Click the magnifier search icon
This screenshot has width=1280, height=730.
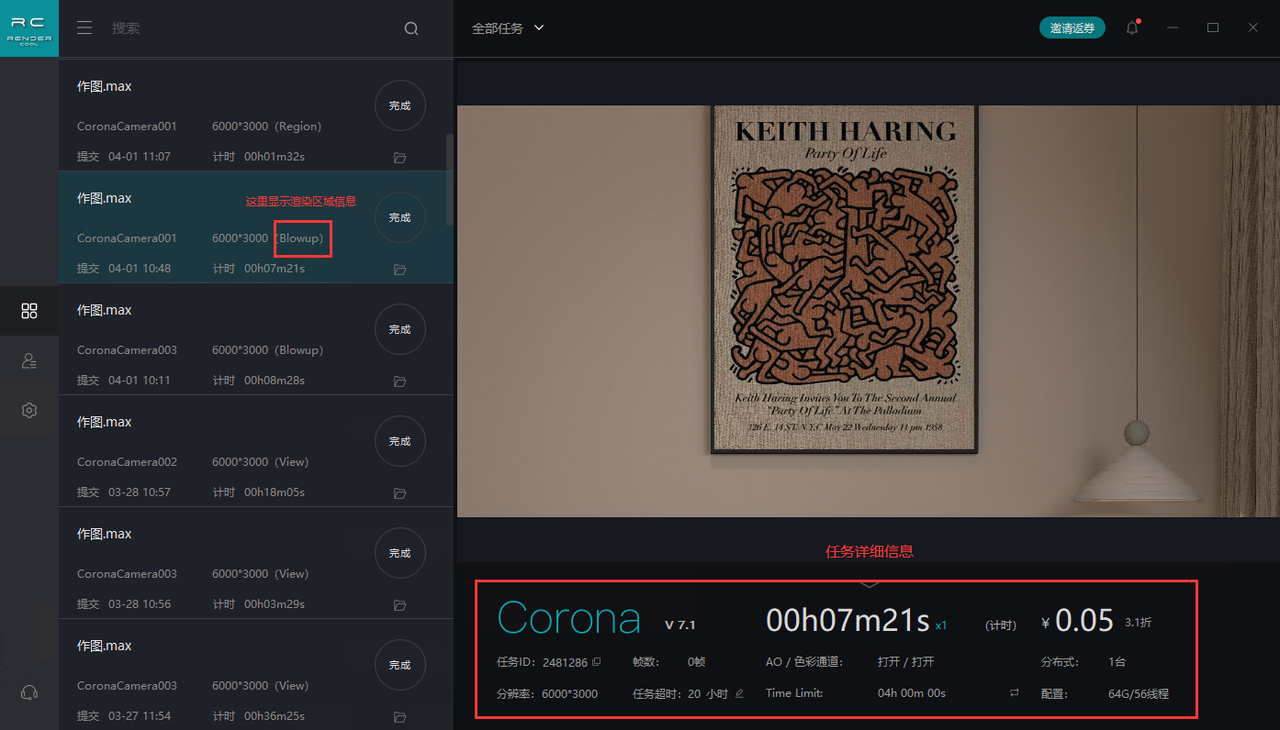[411, 29]
